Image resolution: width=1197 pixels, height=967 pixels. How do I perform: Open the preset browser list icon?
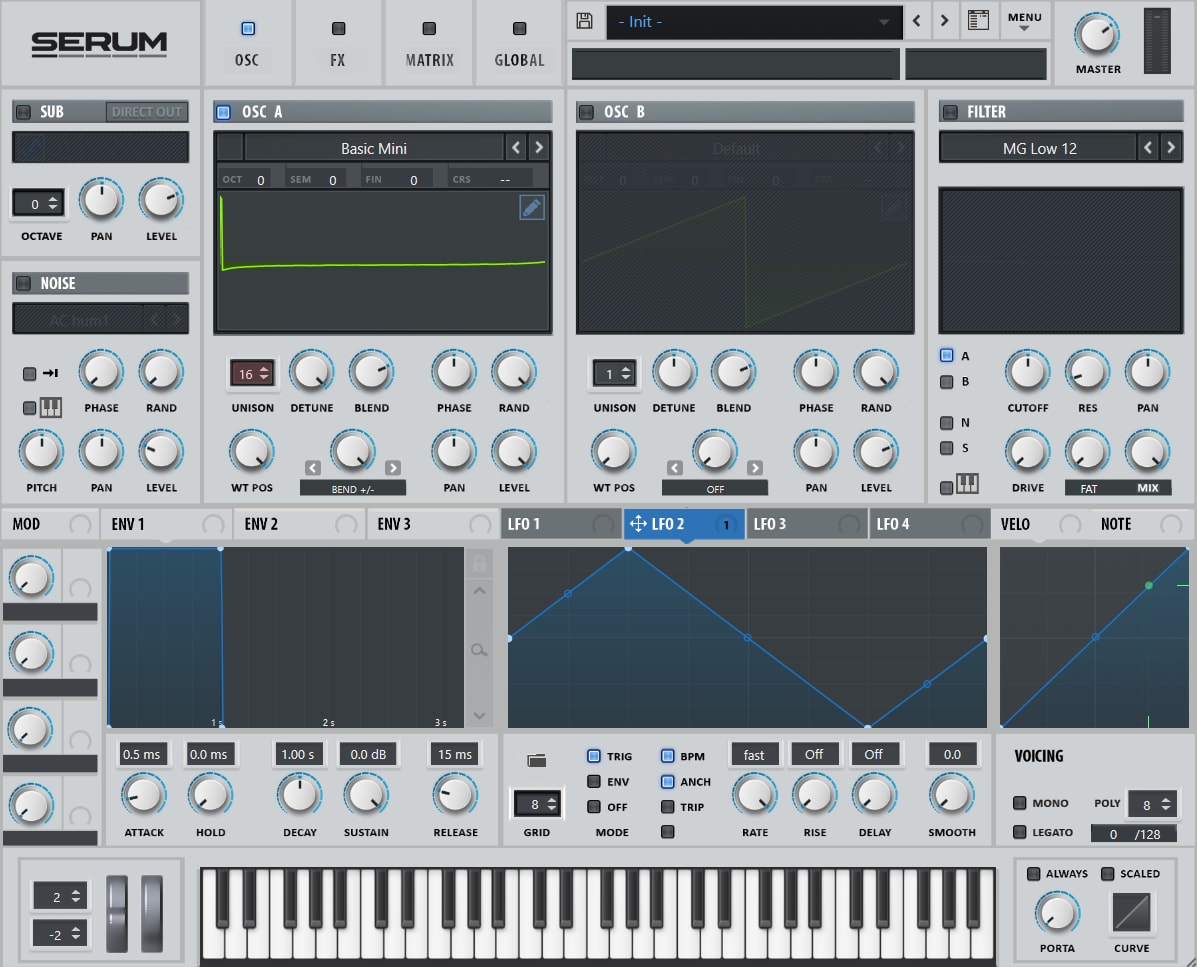(978, 21)
